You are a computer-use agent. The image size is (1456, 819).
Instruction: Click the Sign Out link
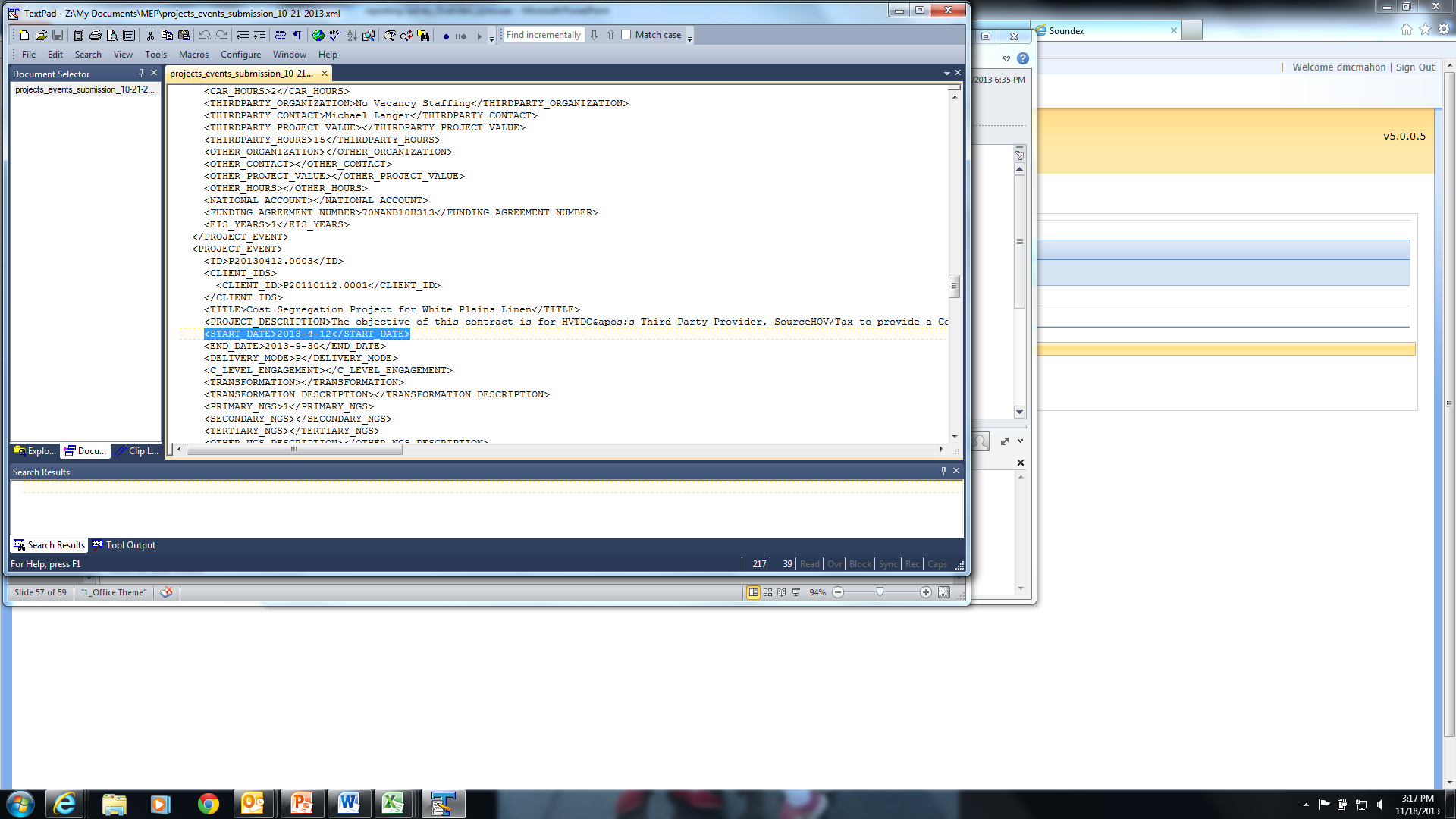point(1415,67)
